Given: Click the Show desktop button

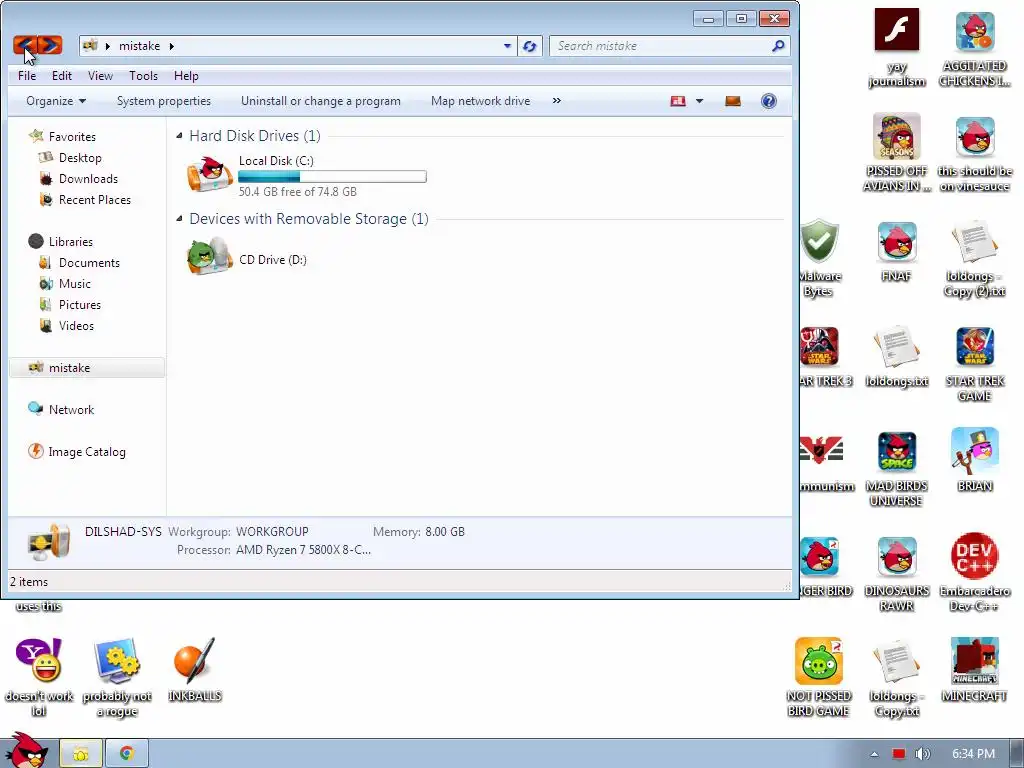Looking at the screenshot, I should pyautogui.click(x=1017, y=754).
